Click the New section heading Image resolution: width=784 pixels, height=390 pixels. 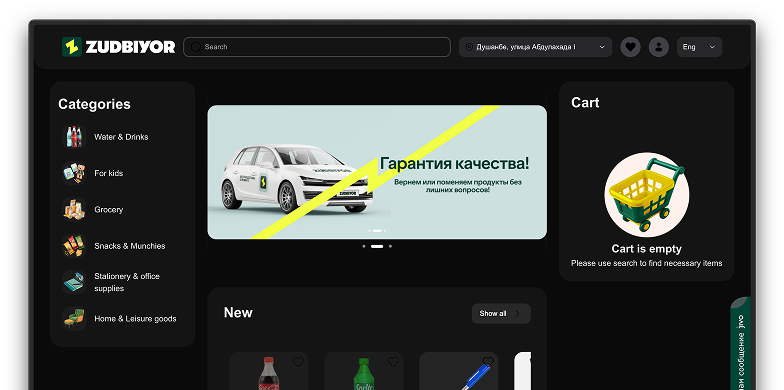click(x=238, y=312)
